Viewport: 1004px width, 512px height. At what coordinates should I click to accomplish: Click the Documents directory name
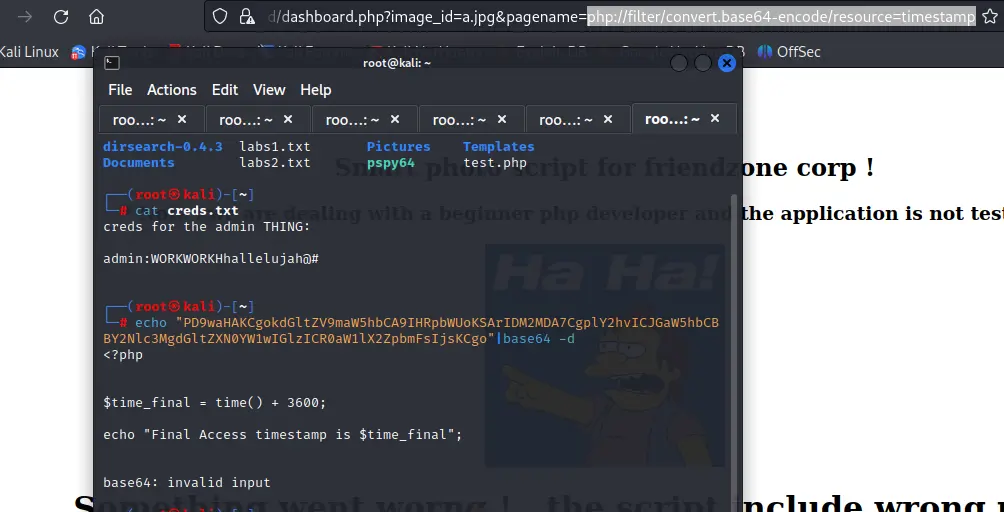[x=138, y=163]
